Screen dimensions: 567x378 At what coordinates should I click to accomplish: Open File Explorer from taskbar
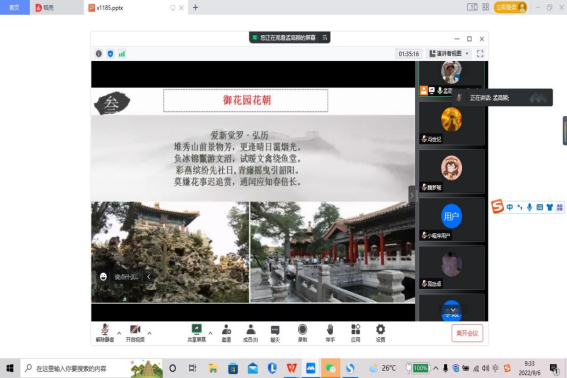[213, 368]
